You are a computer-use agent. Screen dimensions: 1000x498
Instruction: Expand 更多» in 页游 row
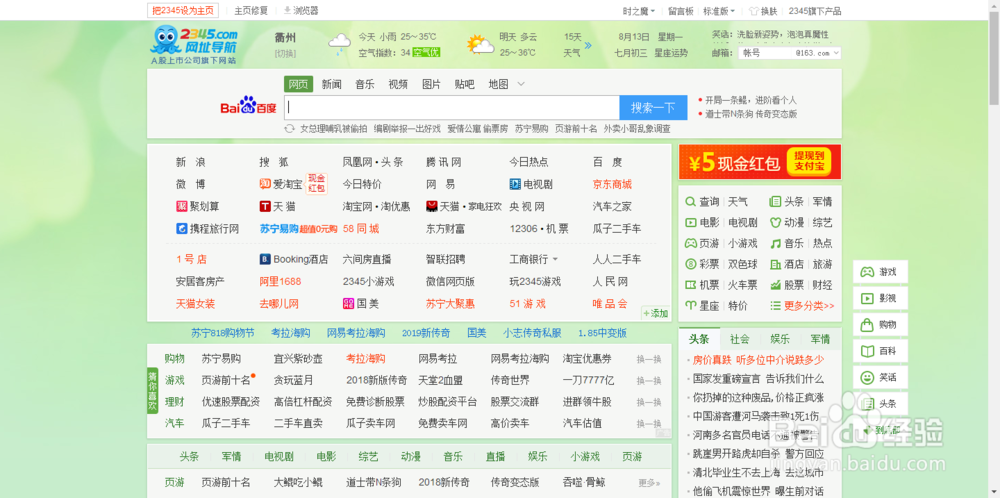pos(649,483)
